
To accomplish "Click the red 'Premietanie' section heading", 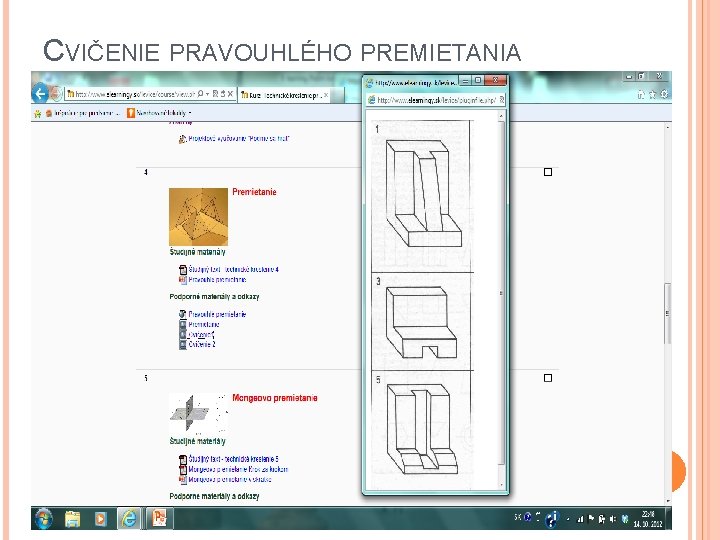I will pos(254,192).
